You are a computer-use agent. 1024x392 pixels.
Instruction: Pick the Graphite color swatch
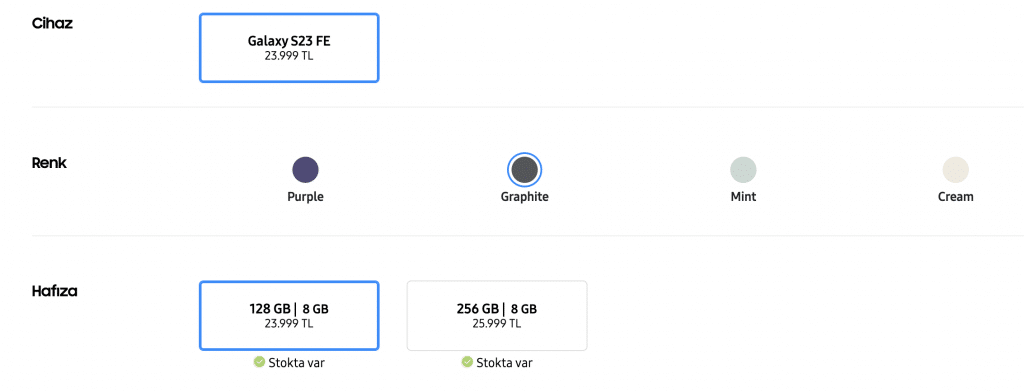click(x=524, y=170)
